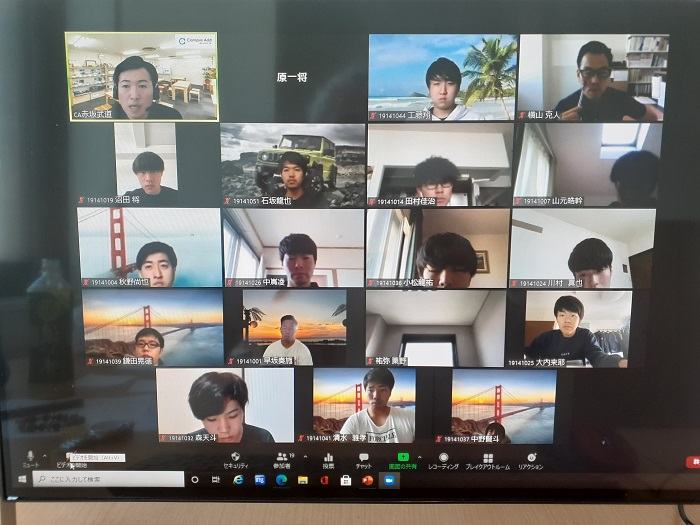Screen dimensions: 700x525
Task: Select the tile labeled 祐弥 栗野
Action: click(436, 328)
